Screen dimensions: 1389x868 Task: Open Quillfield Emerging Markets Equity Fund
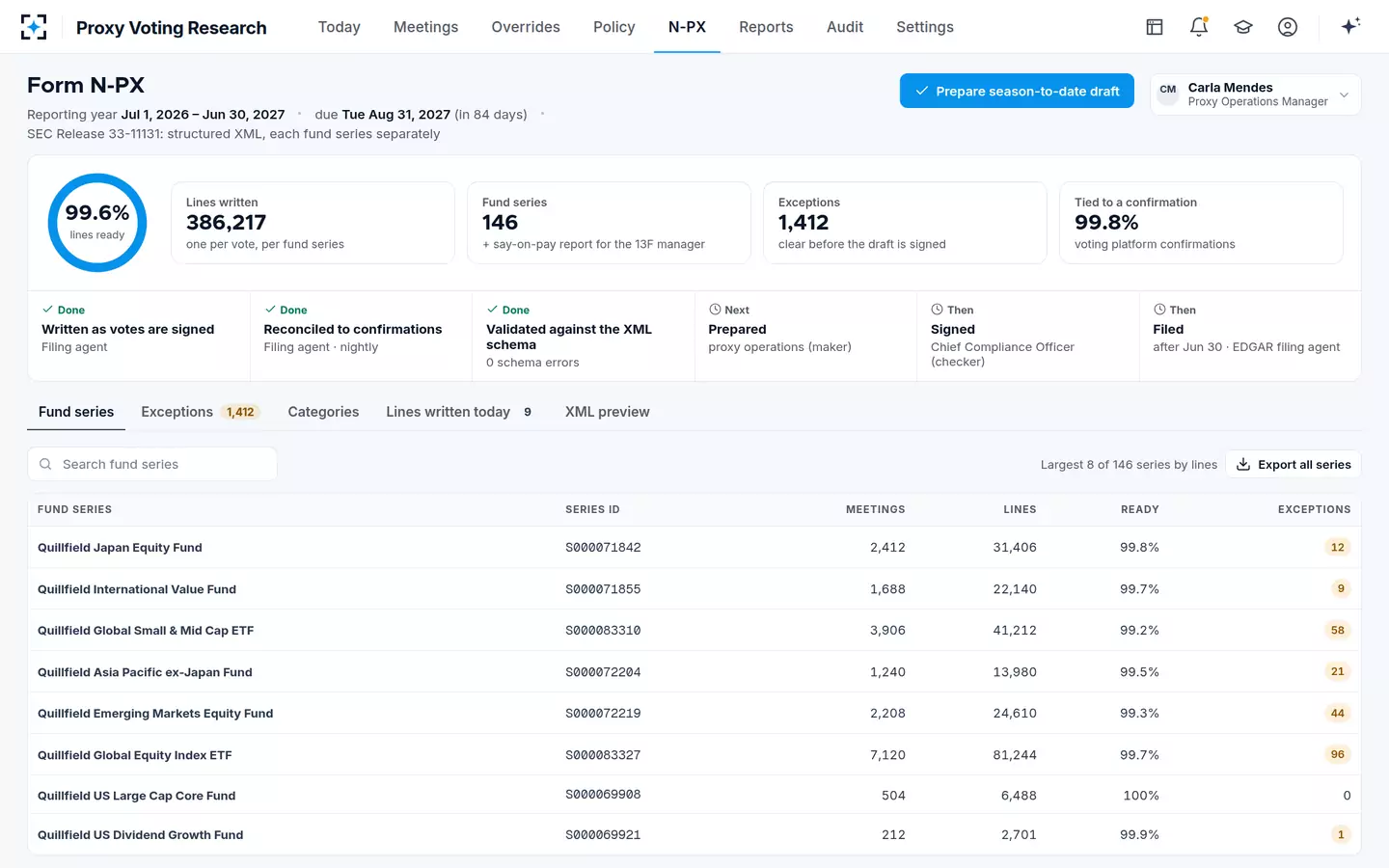[x=694, y=713]
